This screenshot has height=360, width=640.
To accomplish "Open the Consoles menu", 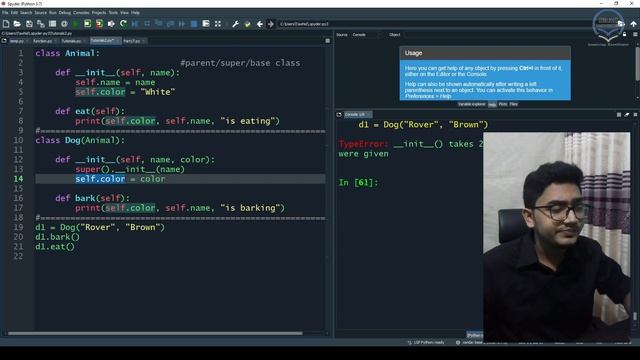I will click(x=81, y=13).
